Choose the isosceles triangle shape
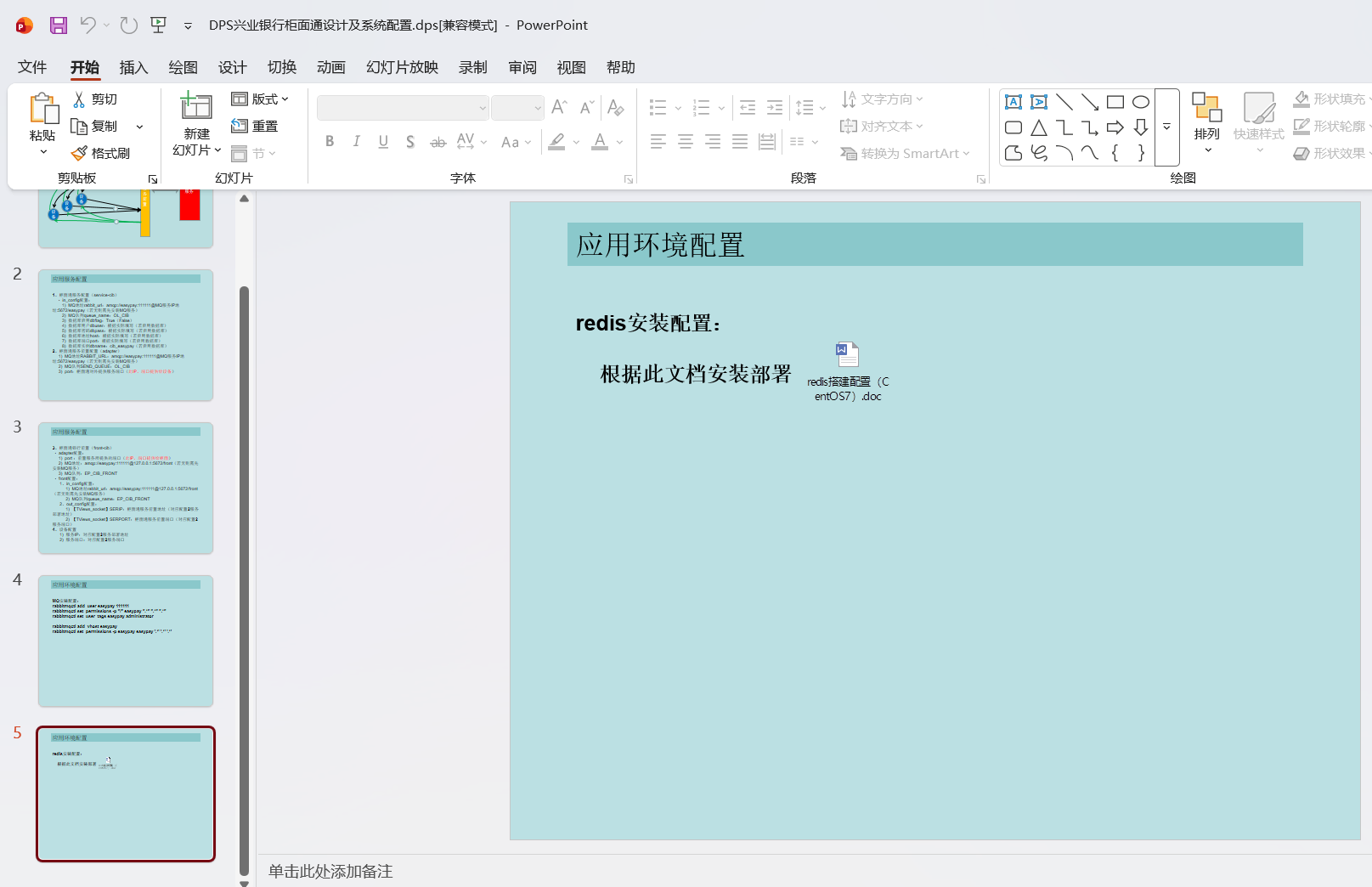 pyautogui.click(x=1039, y=127)
